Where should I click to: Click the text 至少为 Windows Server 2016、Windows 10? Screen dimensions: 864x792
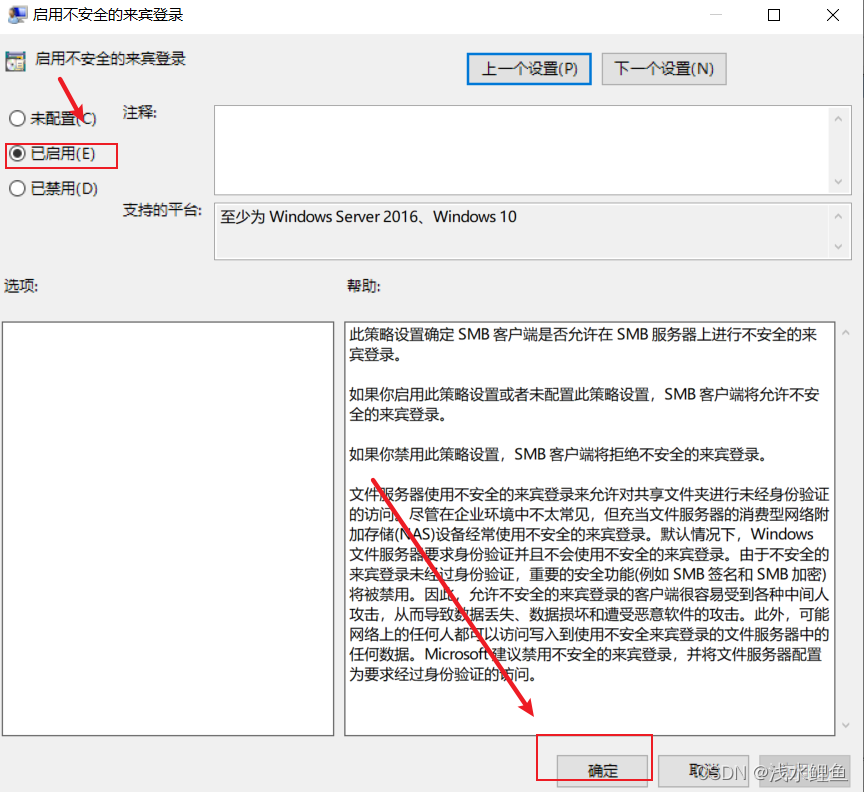click(368, 217)
